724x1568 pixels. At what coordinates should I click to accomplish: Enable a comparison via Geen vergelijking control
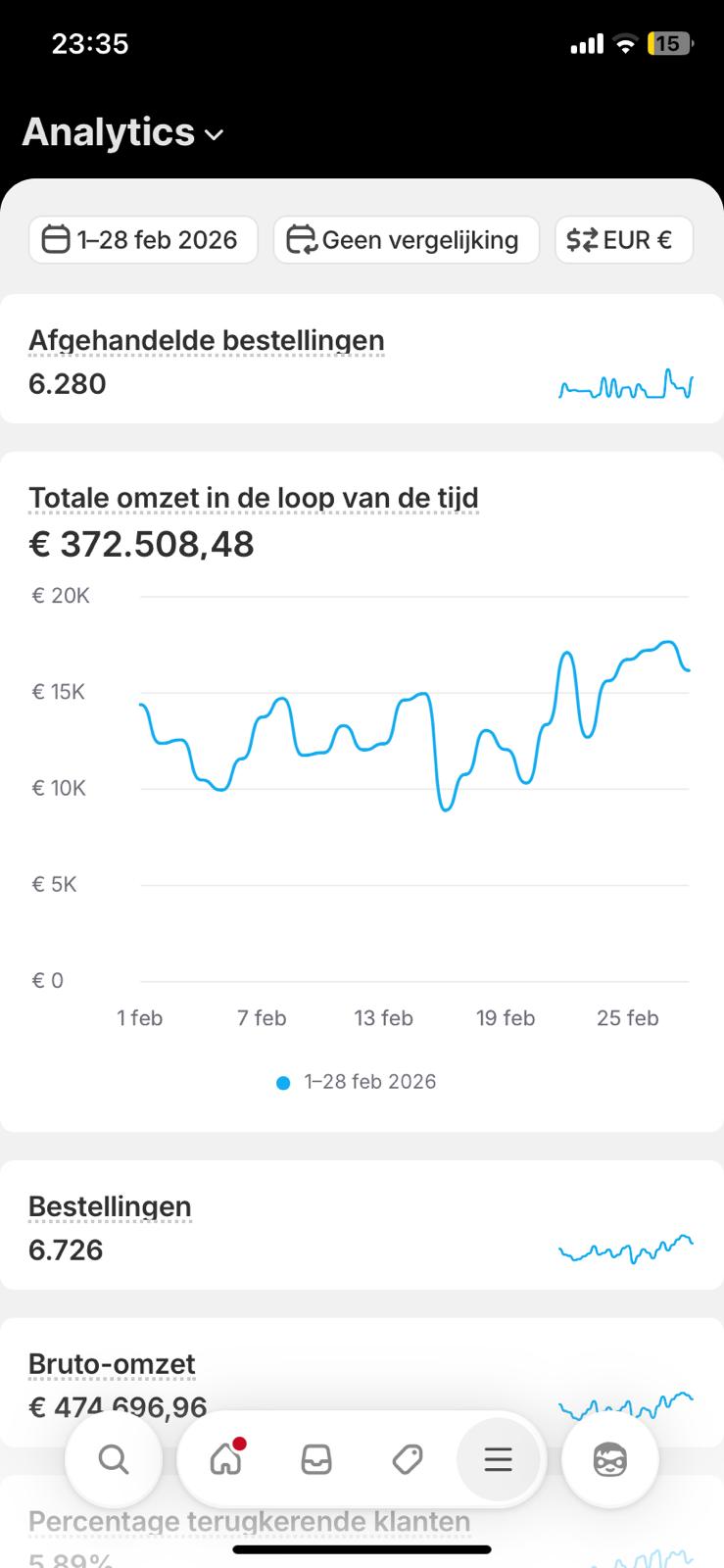pos(406,239)
